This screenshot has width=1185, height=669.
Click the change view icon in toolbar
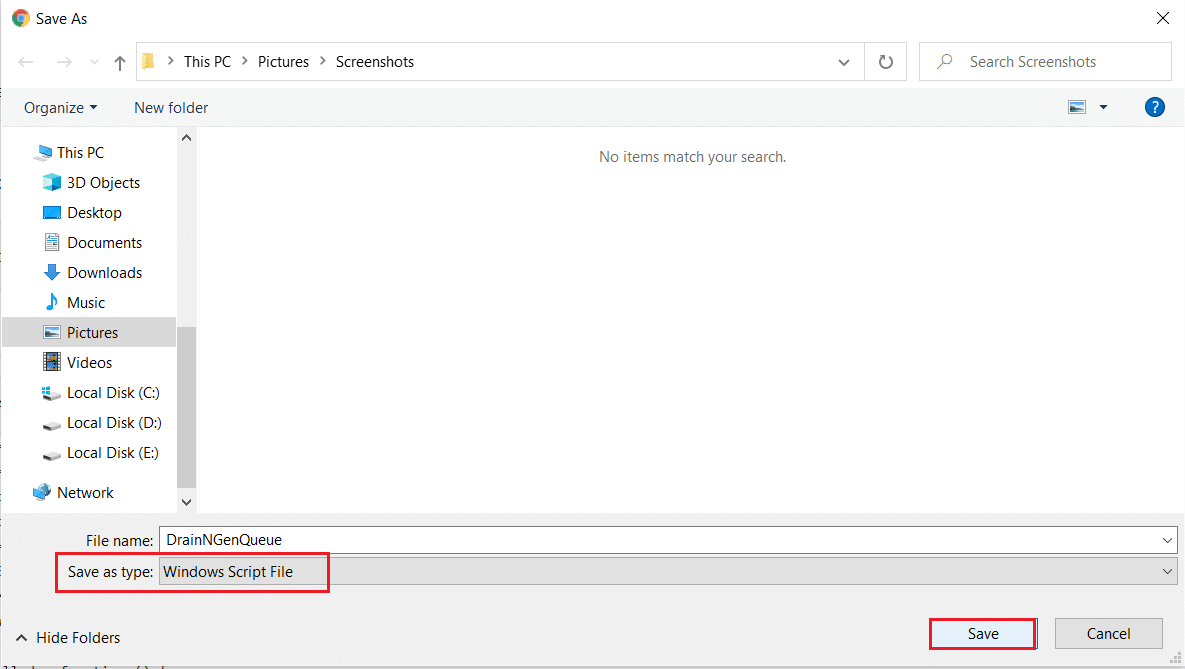point(1077,107)
